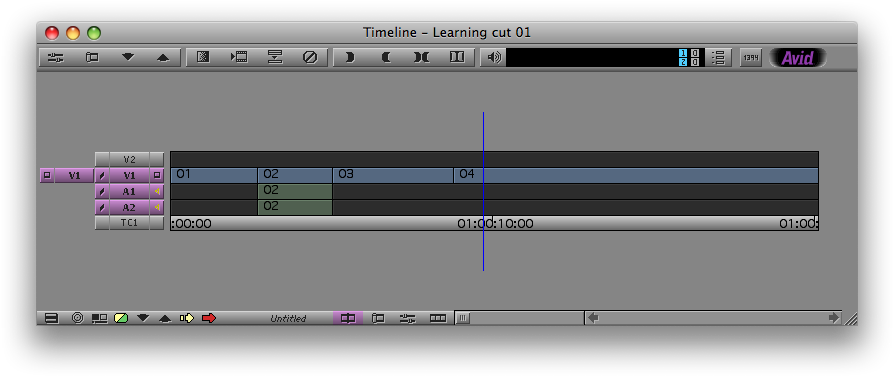
Task: Toggle the source V1 track selector
Action: pos(74,175)
